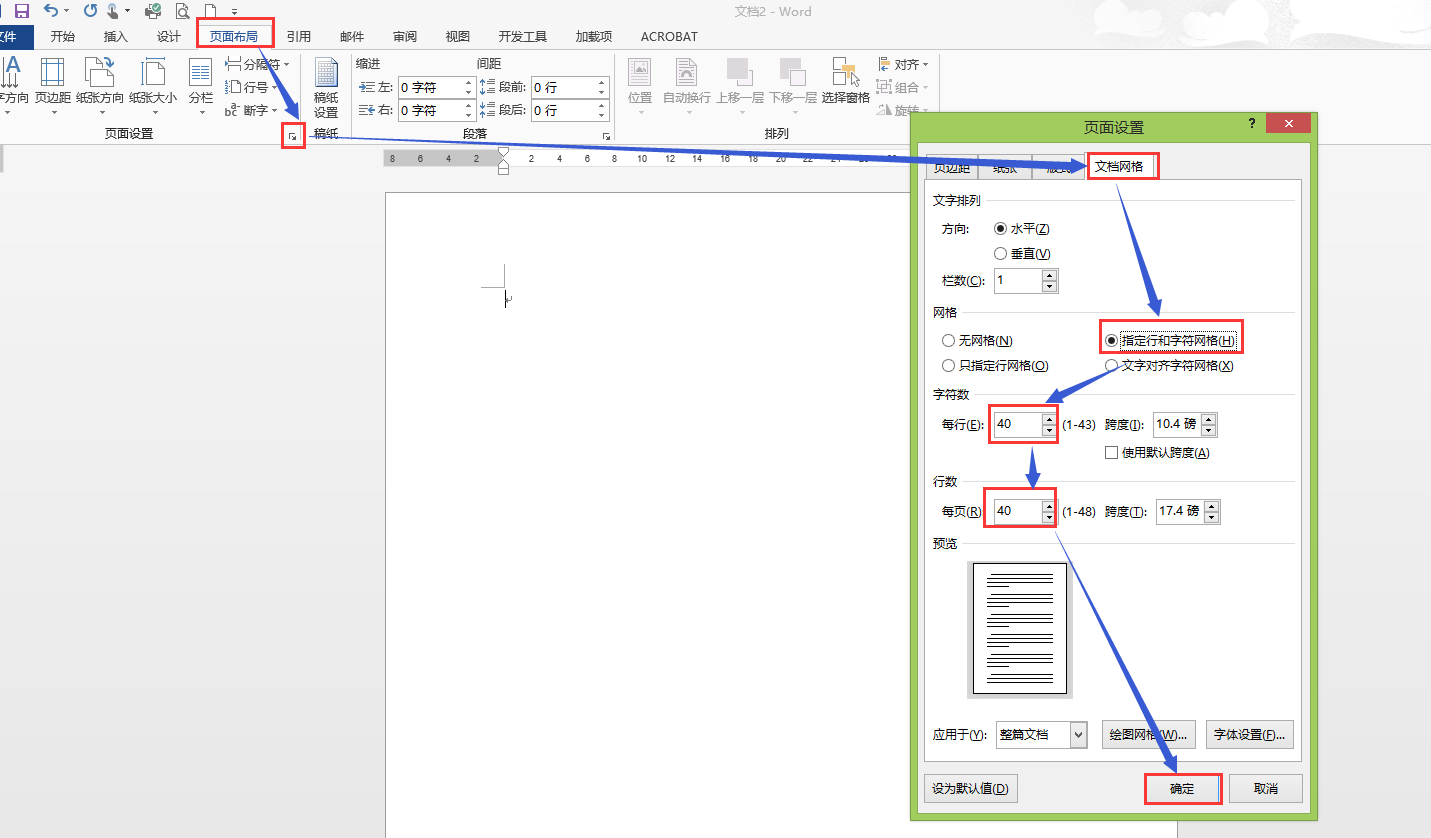Open the 行号 line numbers dropdown
1431x838 pixels.
[x=252, y=87]
